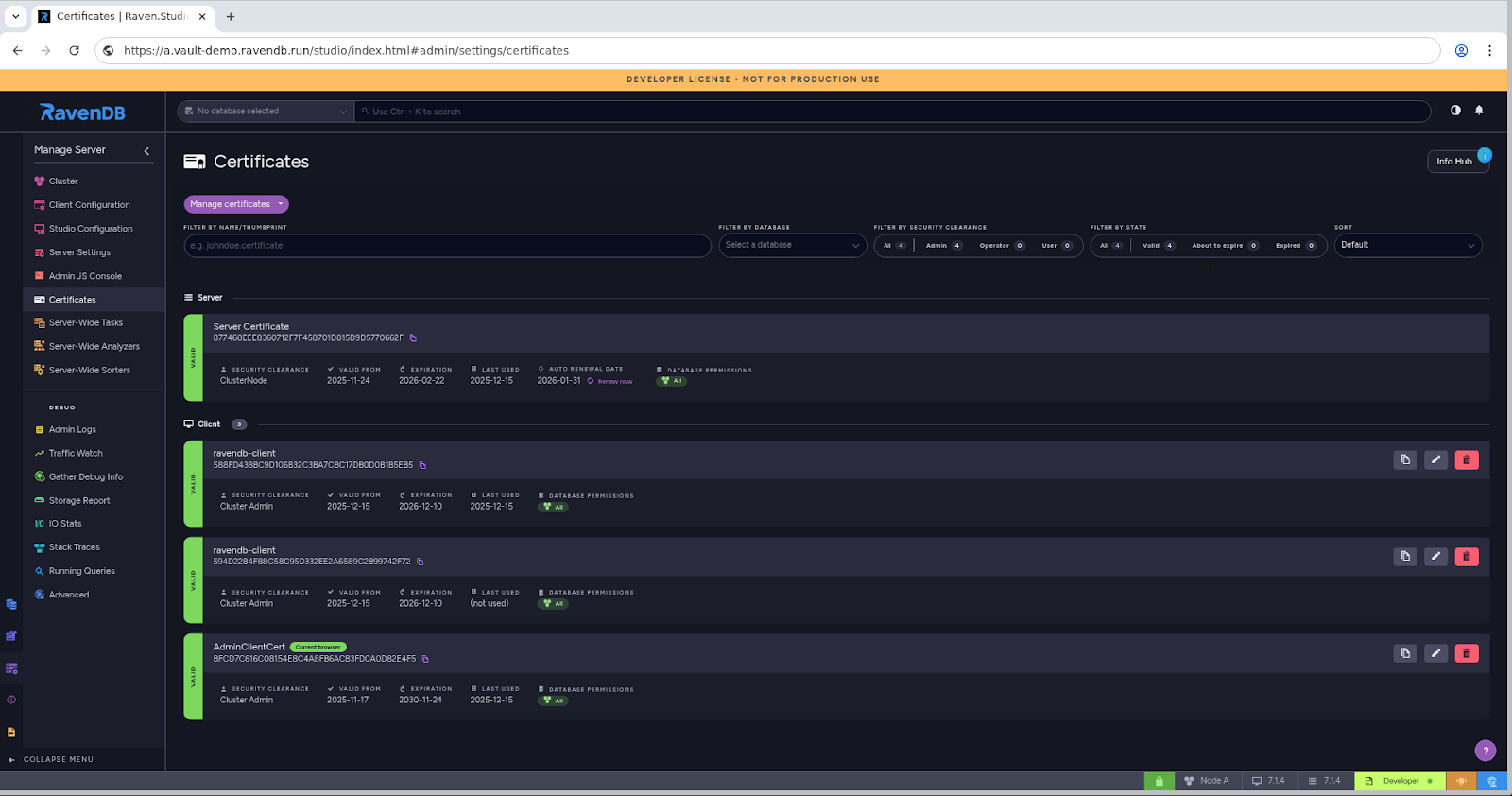The width and height of the screenshot is (1512, 796).
Task: Collapse the side menu
Action: pyautogui.click(x=58, y=759)
